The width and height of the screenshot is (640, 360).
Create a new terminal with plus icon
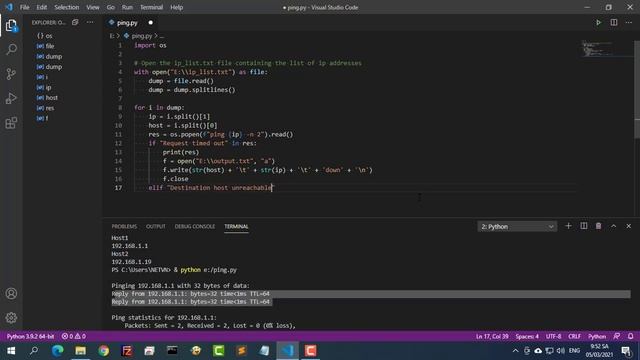pyautogui.click(x=568, y=226)
